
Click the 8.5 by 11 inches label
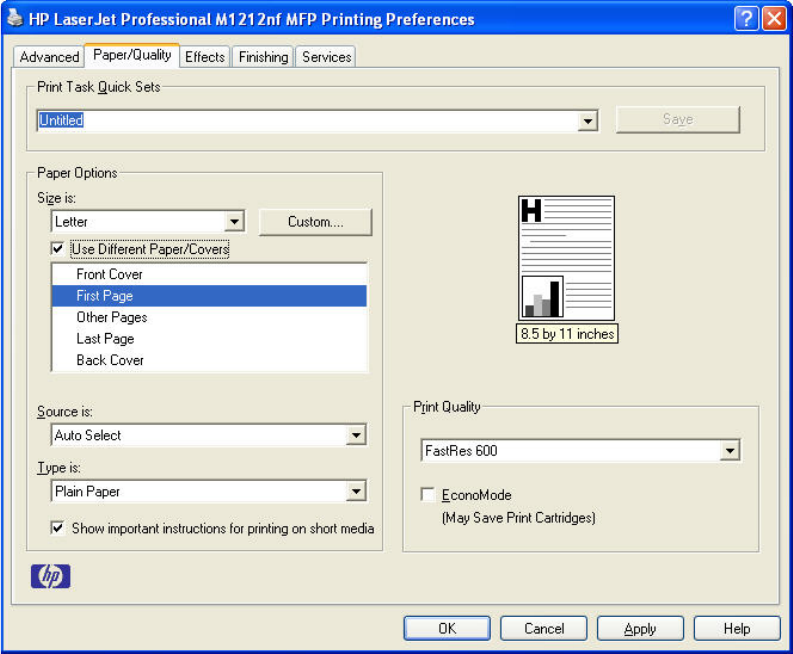click(566, 334)
